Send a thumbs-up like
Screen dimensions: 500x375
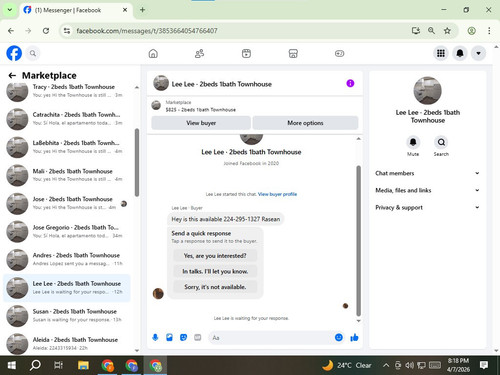coord(354,338)
